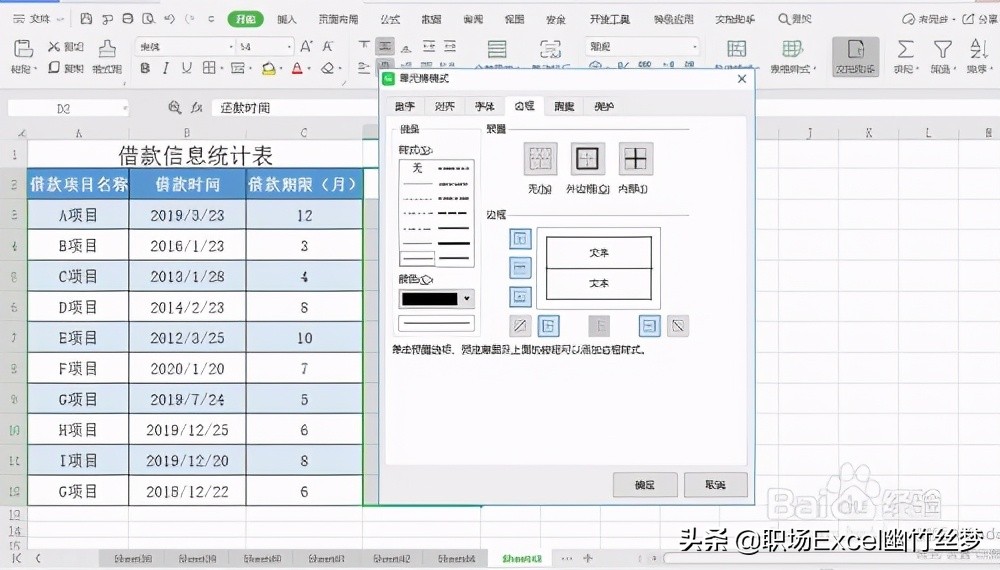Confirm dialog with the 确定 button
The width and height of the screenshot is (1000, 570).
coord(645,485)
